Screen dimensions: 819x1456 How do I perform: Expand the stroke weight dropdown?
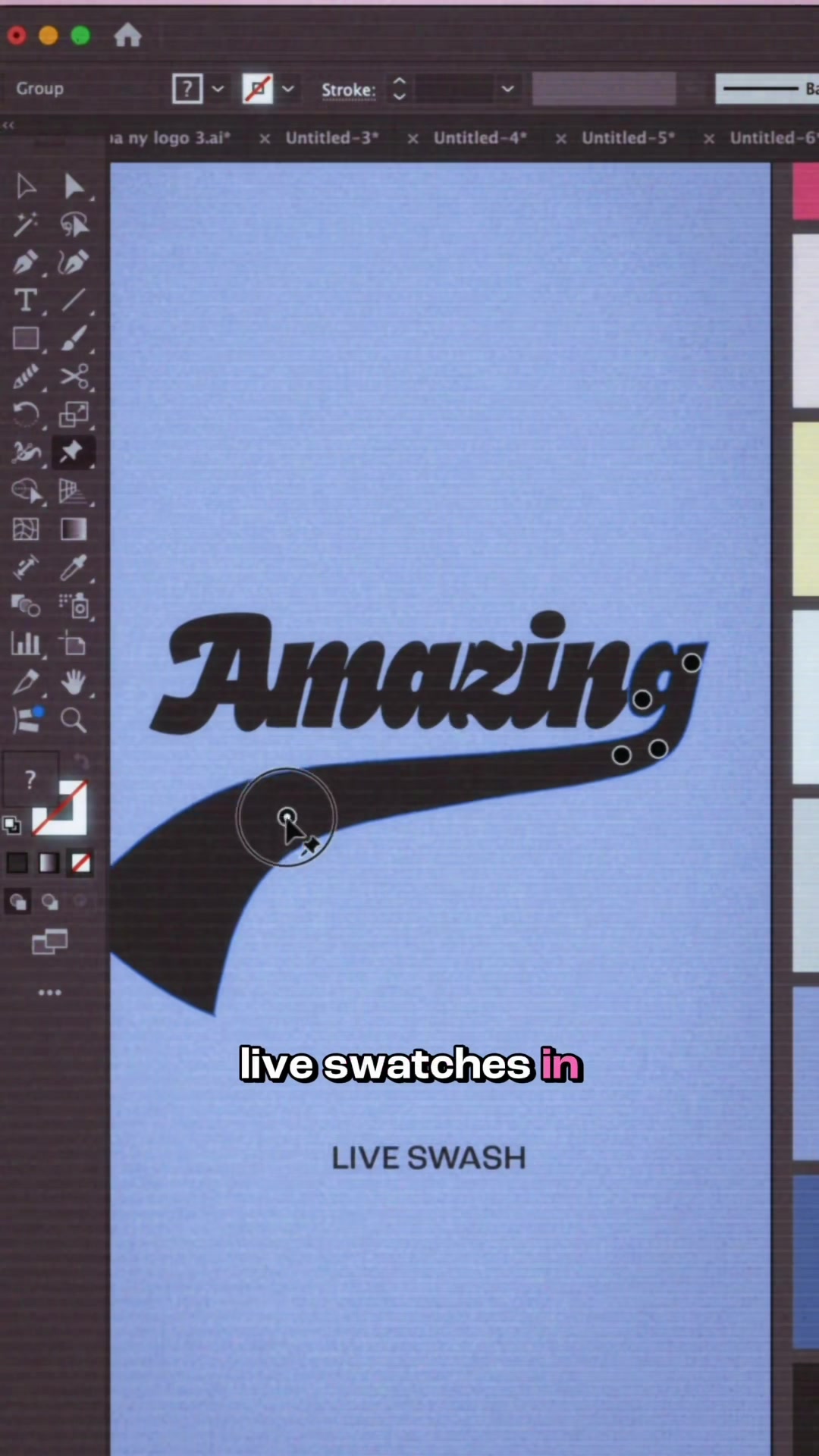coord(507,89)
